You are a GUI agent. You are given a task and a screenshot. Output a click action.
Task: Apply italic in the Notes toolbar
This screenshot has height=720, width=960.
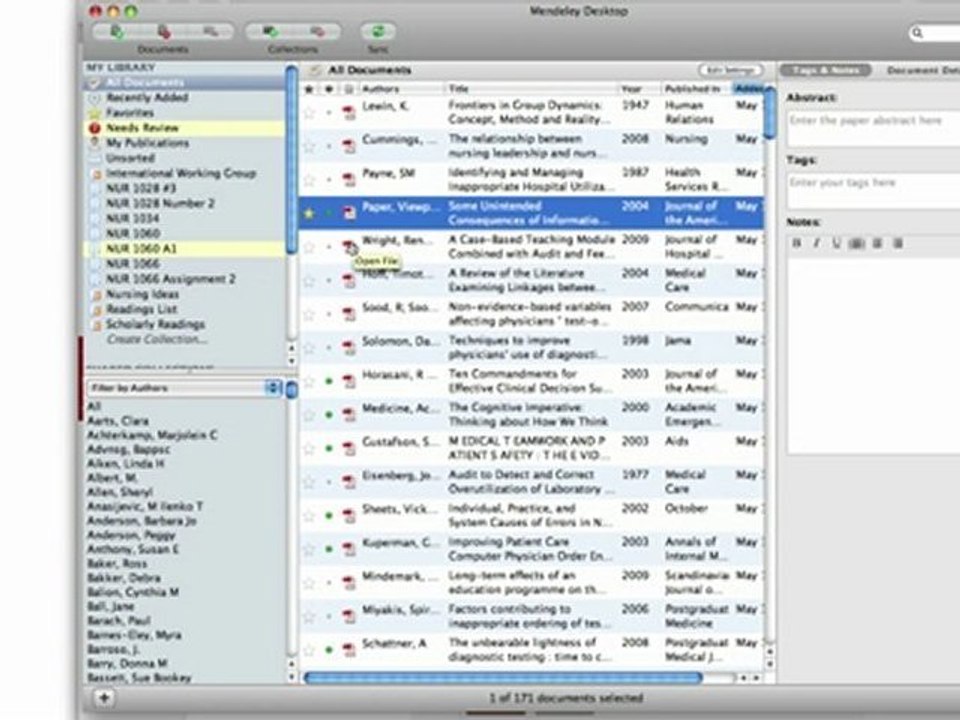tap(816, 244)
